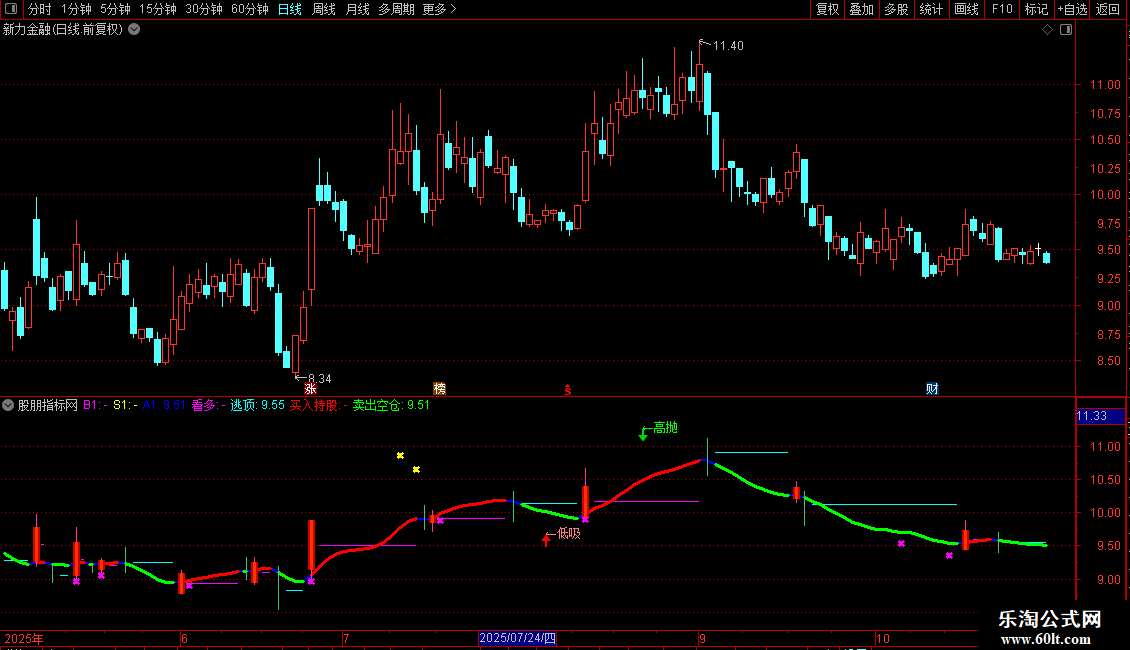This screenshot has width=1130, height=650.
Task: Click the 看多 indicator label
Action: point(204,406)
